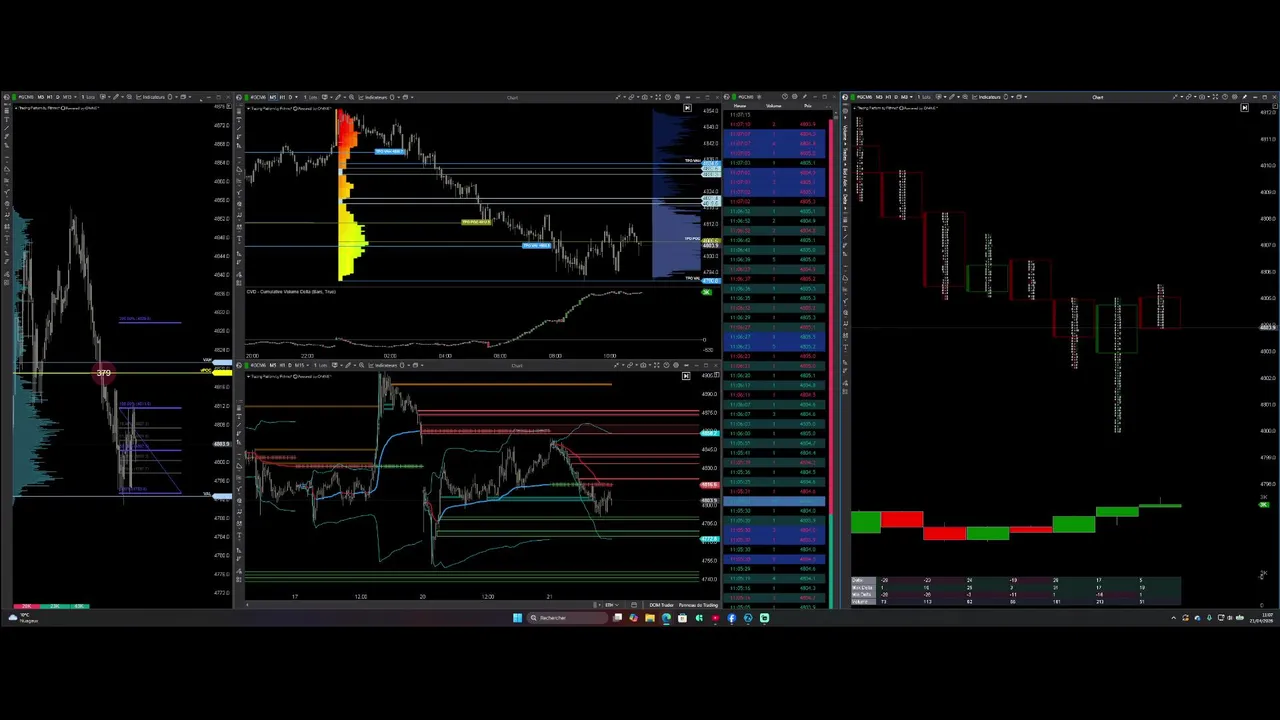Click 1 Lots field in left chart
This screenshot has height=720, width=1280.
(x=88, y=97)
